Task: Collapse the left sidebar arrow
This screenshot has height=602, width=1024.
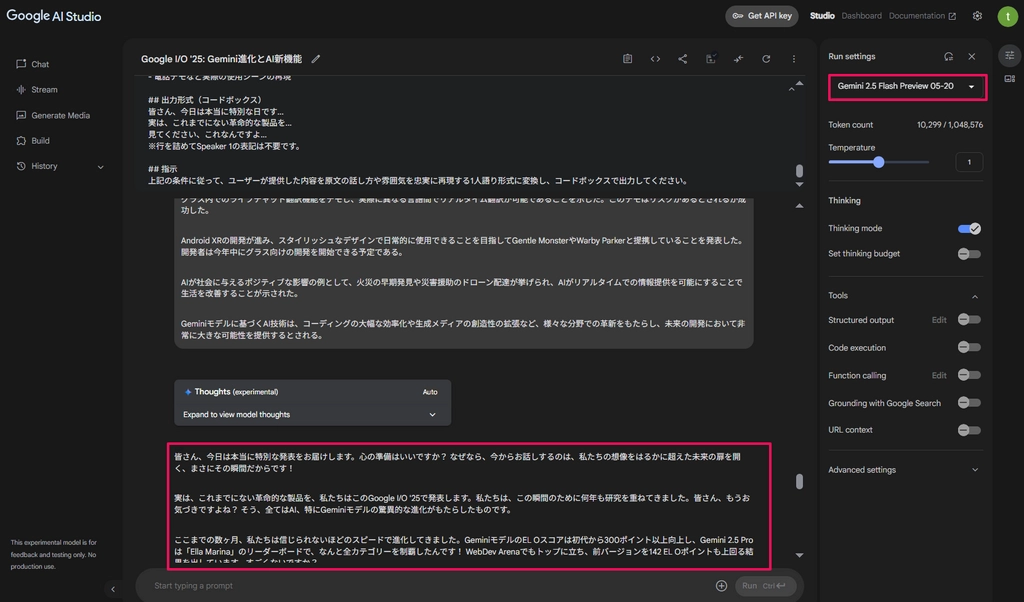Action: point(113,589)
